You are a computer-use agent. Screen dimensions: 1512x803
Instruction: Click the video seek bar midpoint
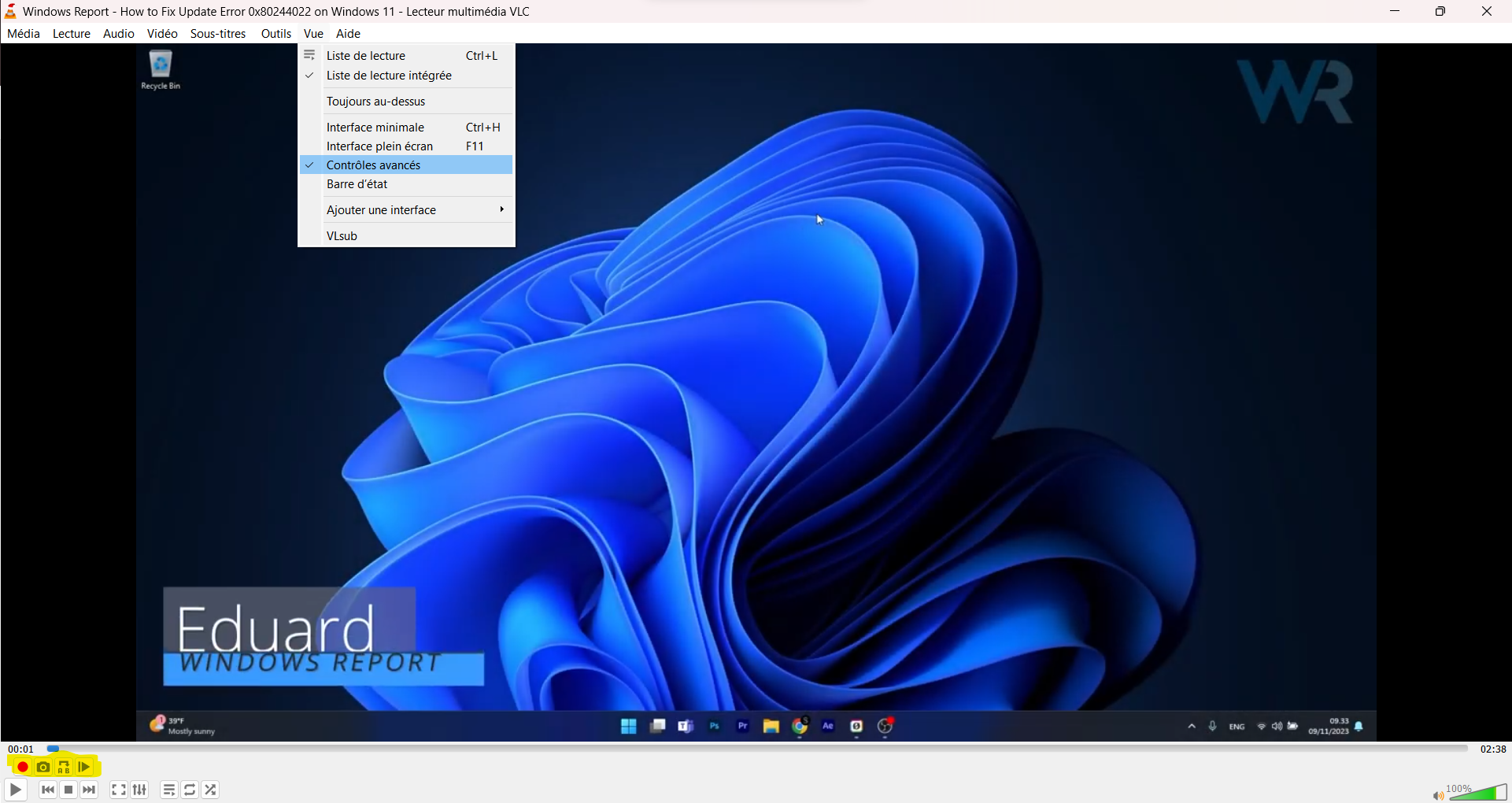coord(757,749)
